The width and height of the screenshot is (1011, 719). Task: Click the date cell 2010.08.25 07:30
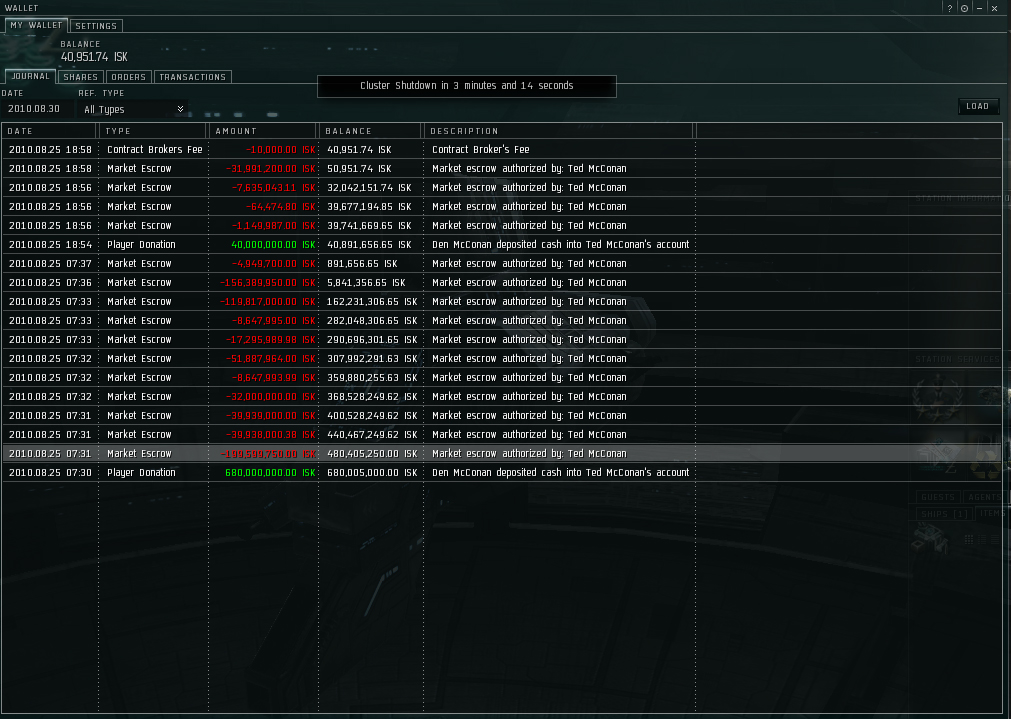pyautogui.click(x=50, y=473)
